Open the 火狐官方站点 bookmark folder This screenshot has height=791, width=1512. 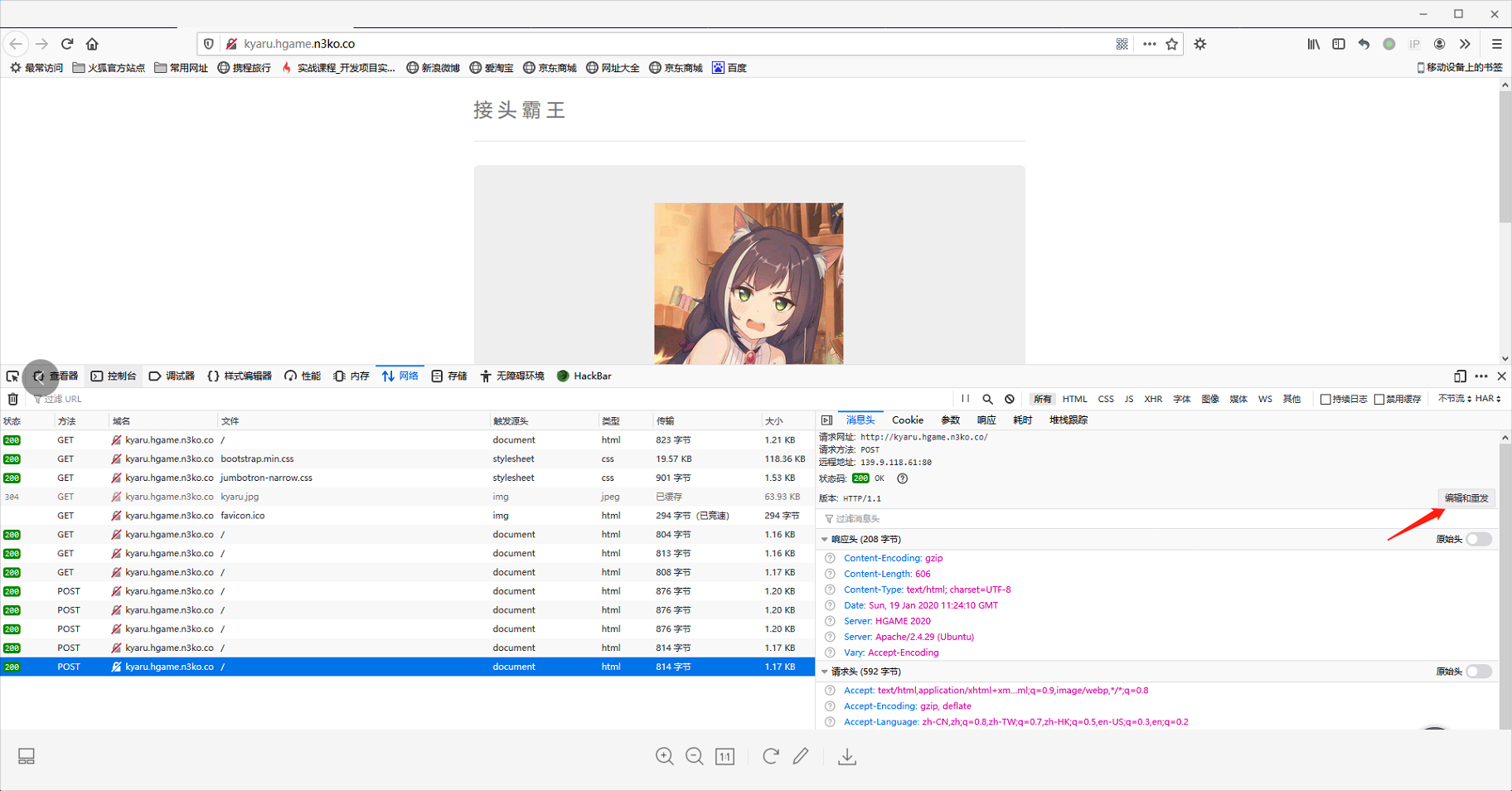pyautogui.click(x=109, y=68)
